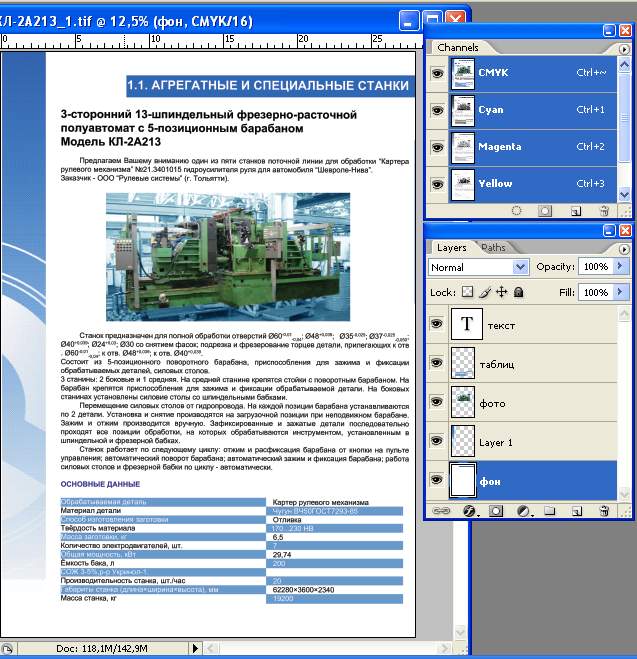Lock transparent pixels icon
This screenshot has height=659, width=637.
(467, 292)
